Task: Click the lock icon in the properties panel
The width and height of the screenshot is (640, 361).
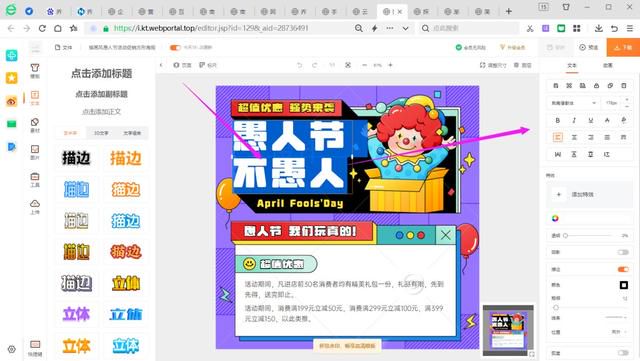Action: pyautogui.click(x=596, y=85)
